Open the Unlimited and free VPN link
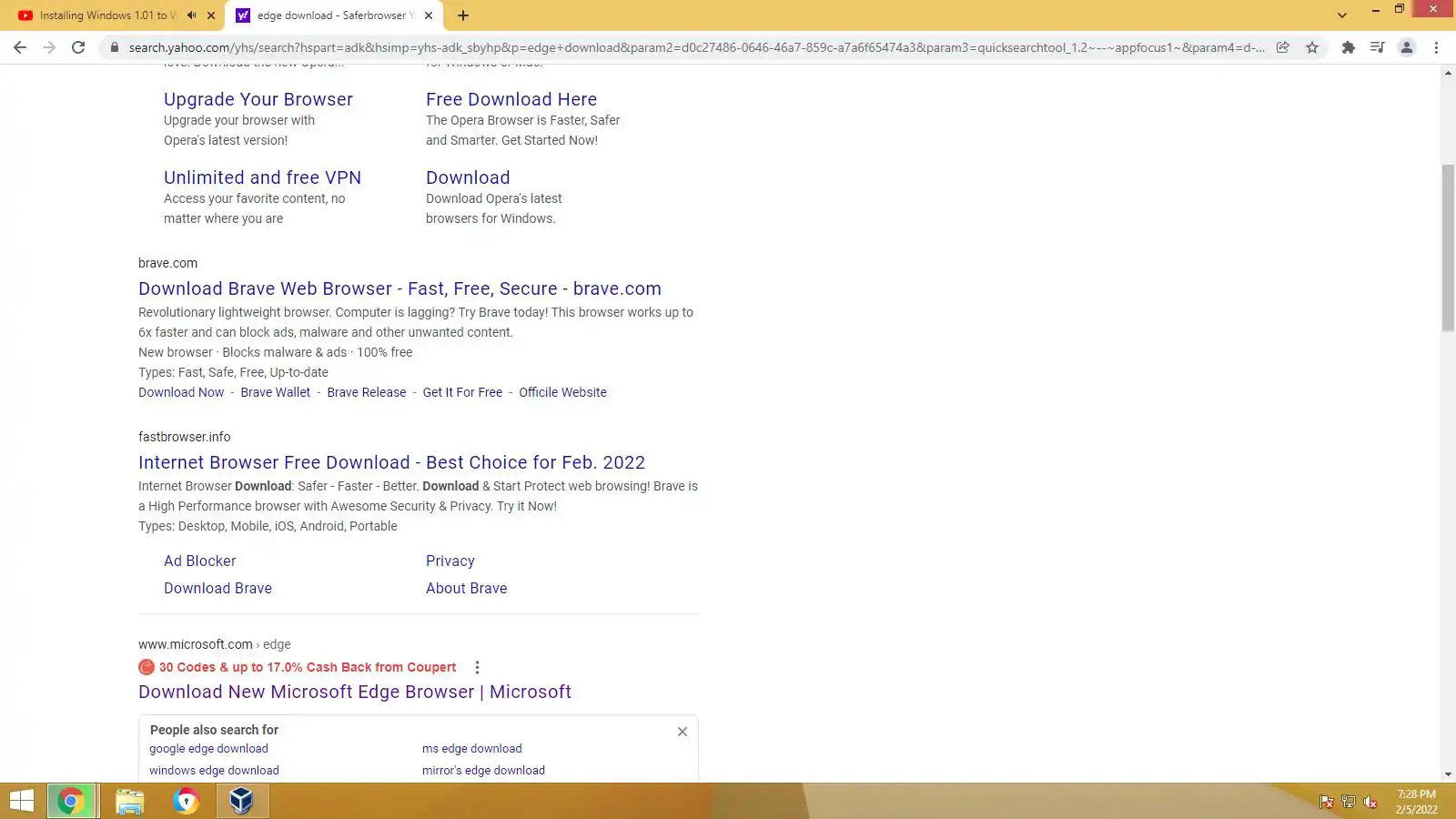The height and width of the screenshot is (819, 1456). [x=262, y=177]
